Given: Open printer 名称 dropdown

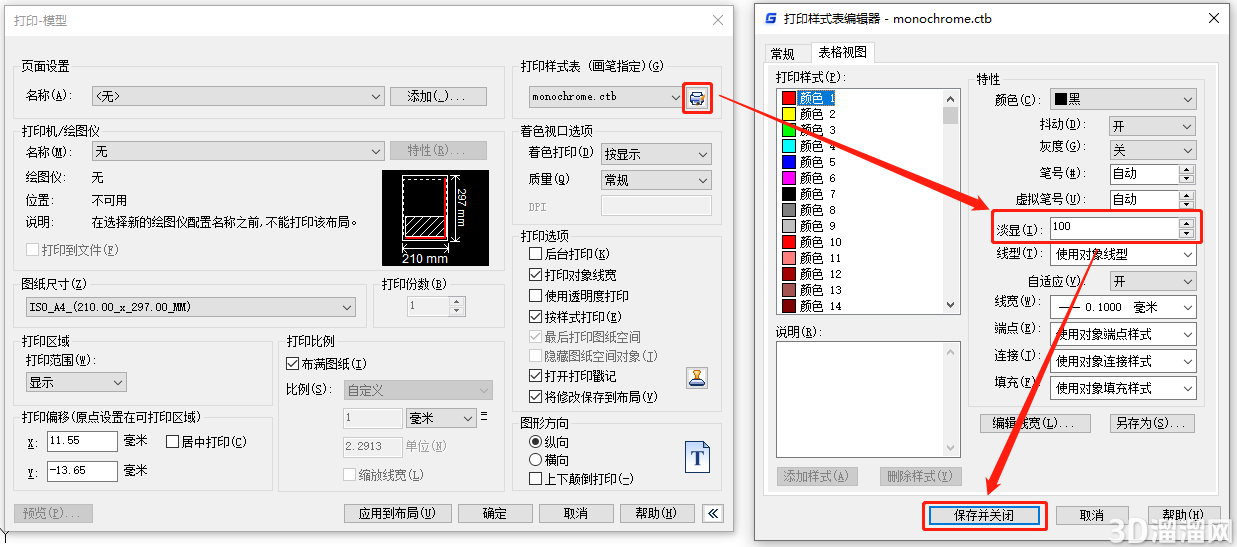Looking at the screenshot, I should click(238, 151).
